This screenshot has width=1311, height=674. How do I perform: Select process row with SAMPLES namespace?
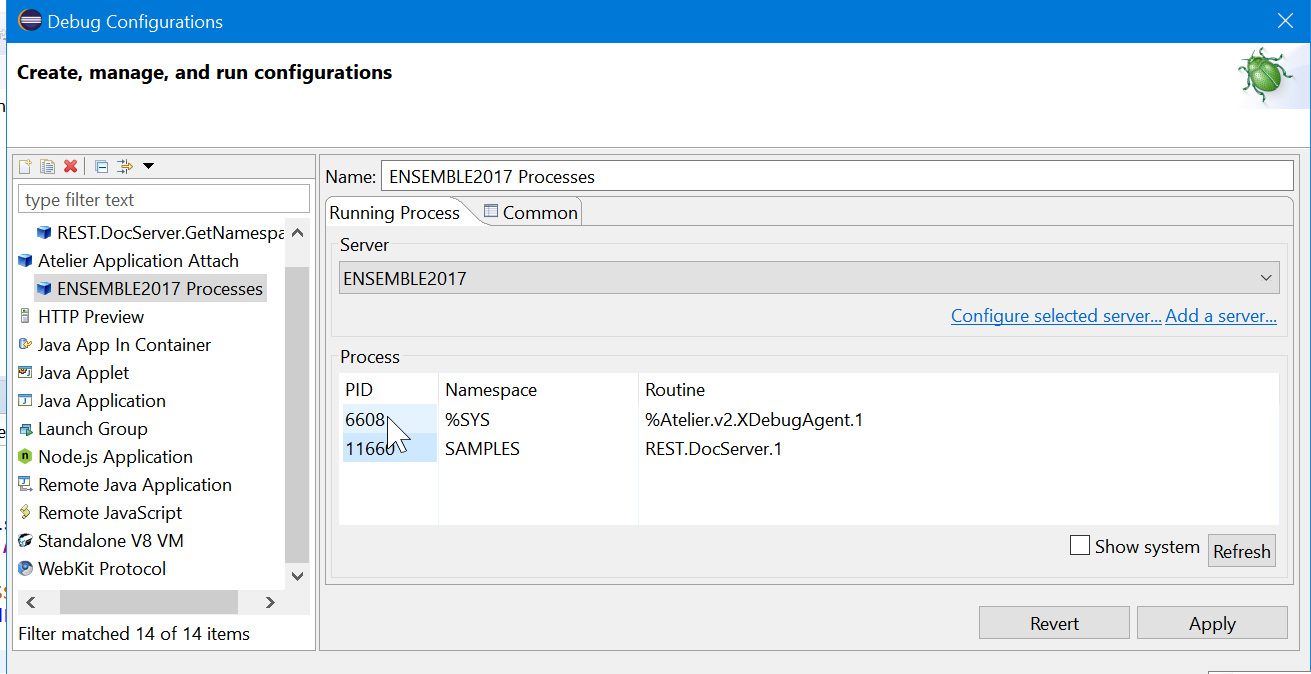click(482, 449)
